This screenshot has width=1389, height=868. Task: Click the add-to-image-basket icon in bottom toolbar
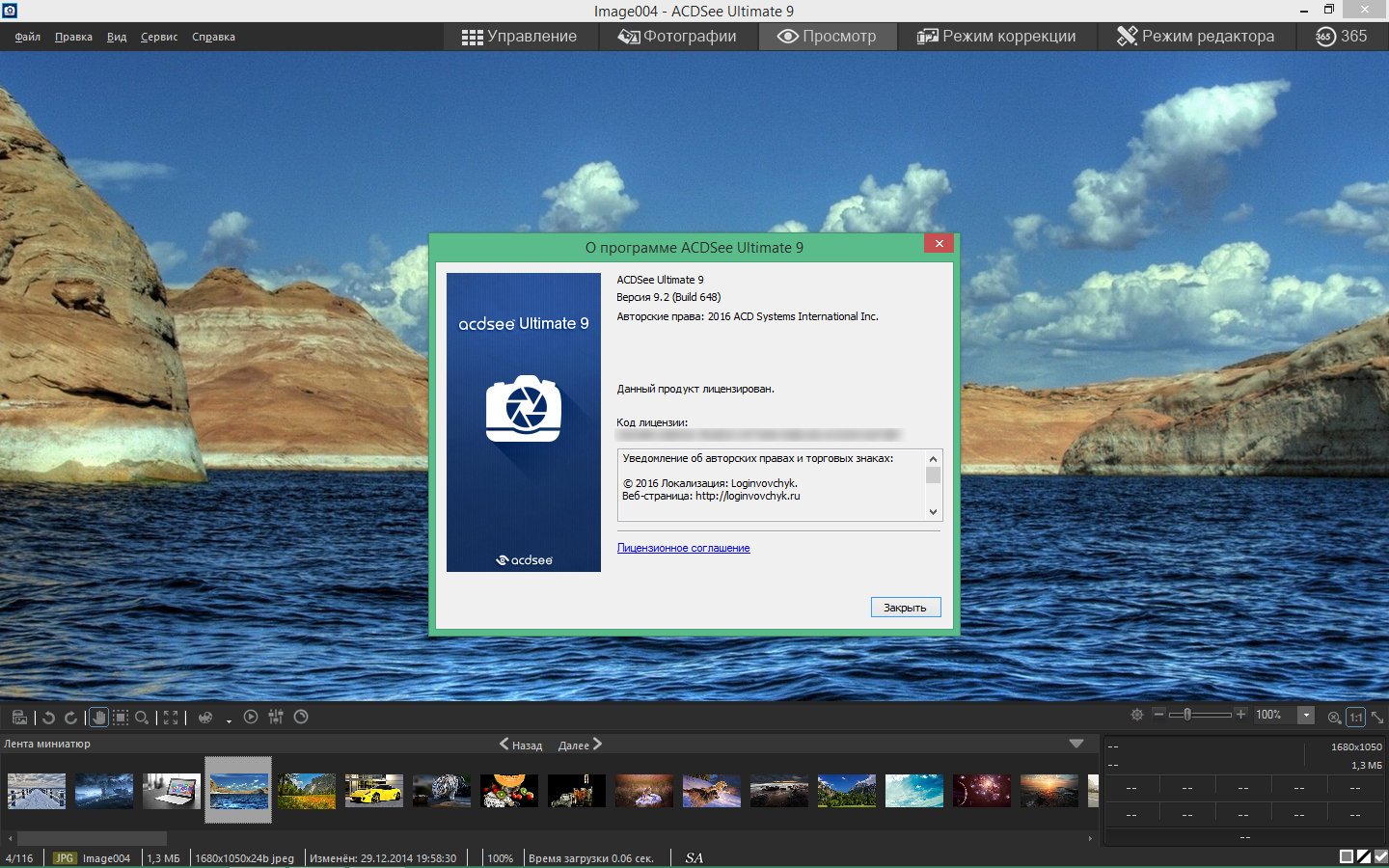[x=19, y=717]
